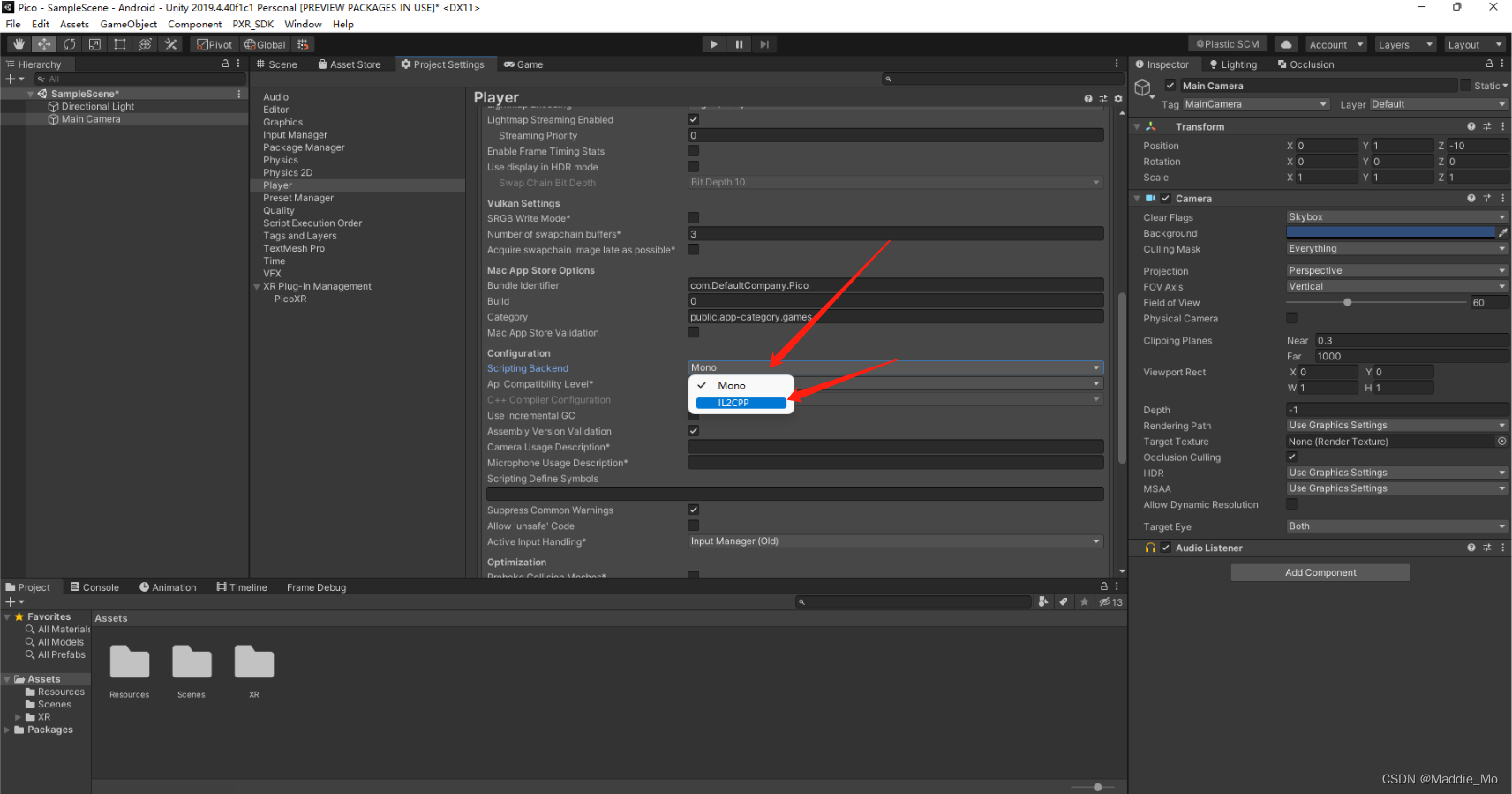Toggle Global handle rotation button
This screenshot has height=794, width=1512.
pyautogui.click(x=265, y=44)
